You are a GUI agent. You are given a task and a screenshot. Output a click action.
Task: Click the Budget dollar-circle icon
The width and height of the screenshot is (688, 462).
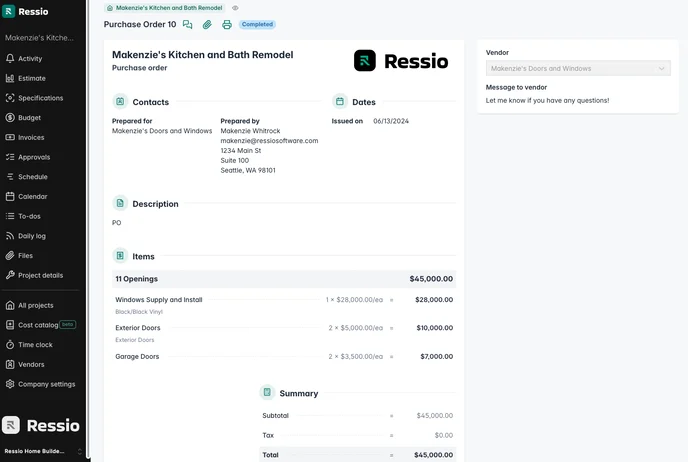[x=10, y=118]
